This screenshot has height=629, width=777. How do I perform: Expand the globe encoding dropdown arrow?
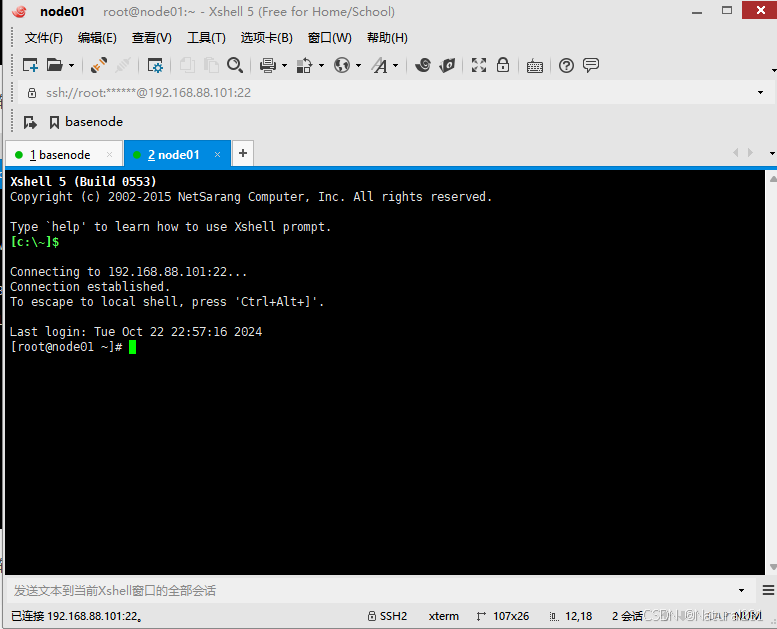(359, 65)
